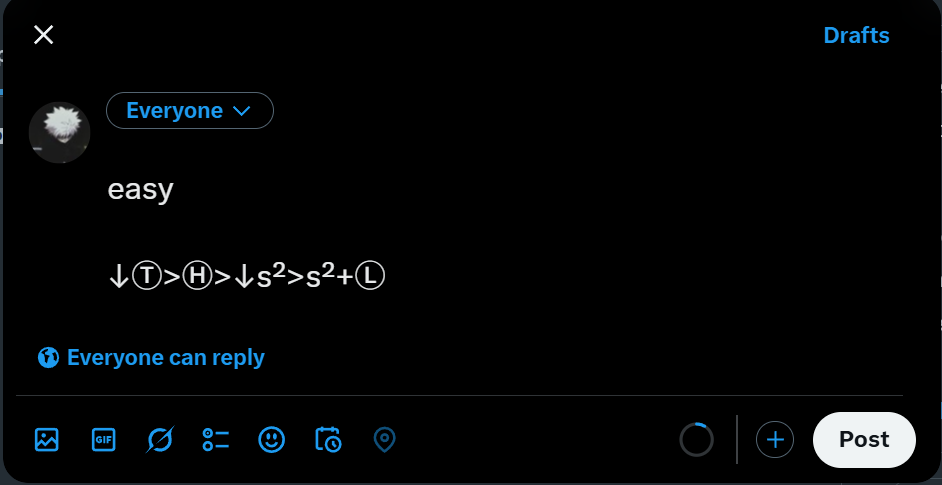Add a poll to the post

[x=215, y=439]
